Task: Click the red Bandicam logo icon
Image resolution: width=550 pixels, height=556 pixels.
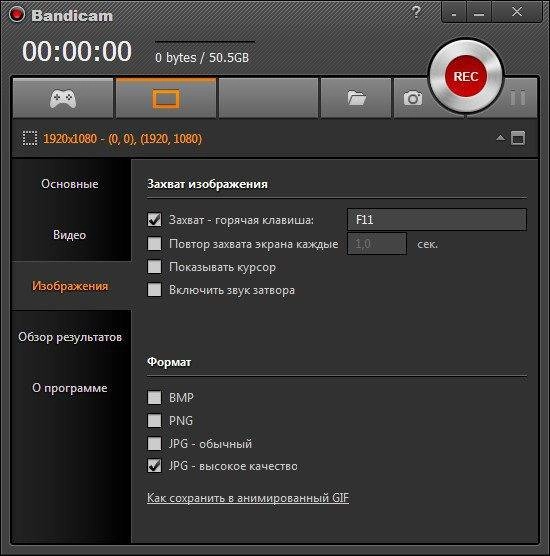Action: [17, 15]
